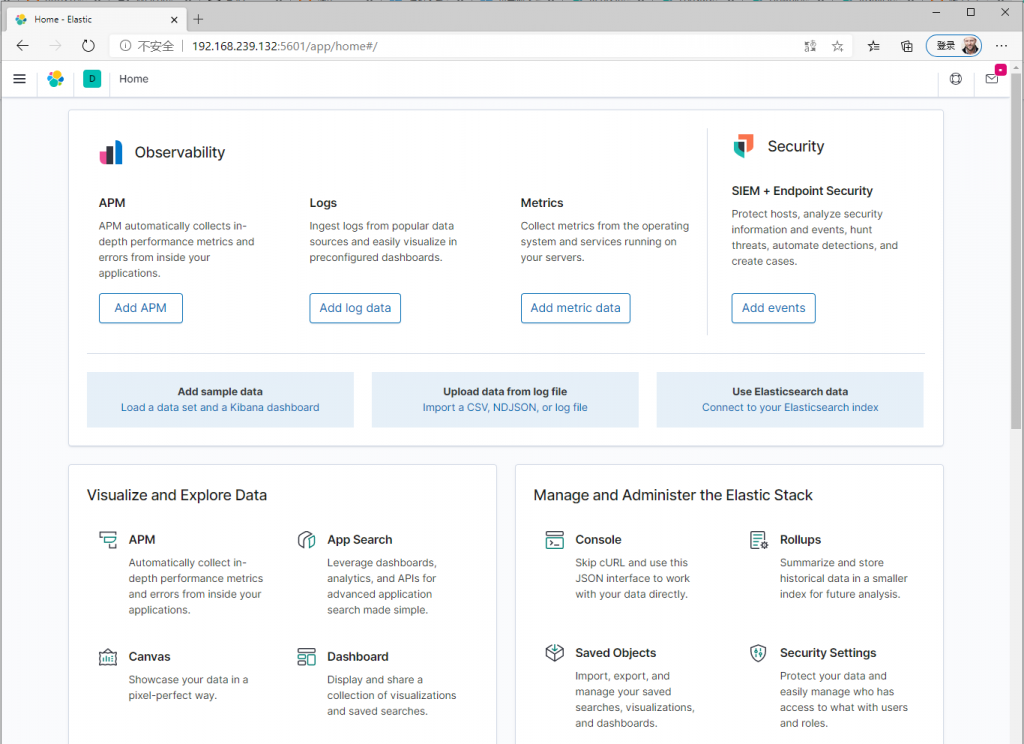Open the Console link
Image resolution: width=1024 pixels, height=744 pixels.
[x=598, y=540]
